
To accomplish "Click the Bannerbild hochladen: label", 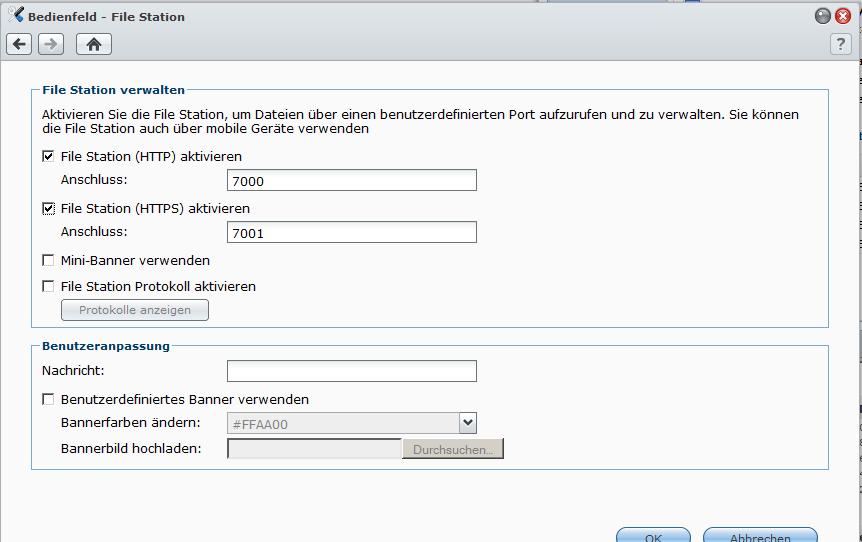I will [131, 449].
